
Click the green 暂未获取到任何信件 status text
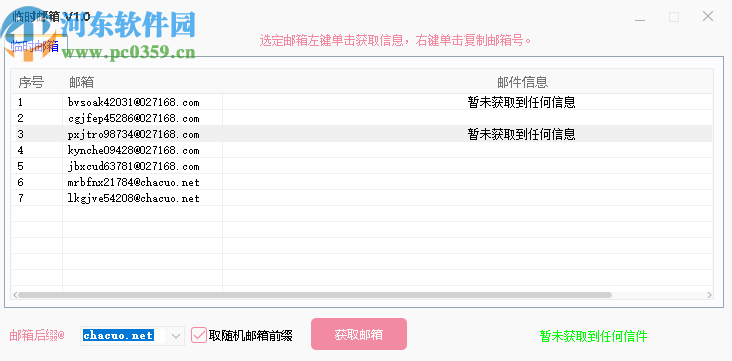[x=593, y=336]
